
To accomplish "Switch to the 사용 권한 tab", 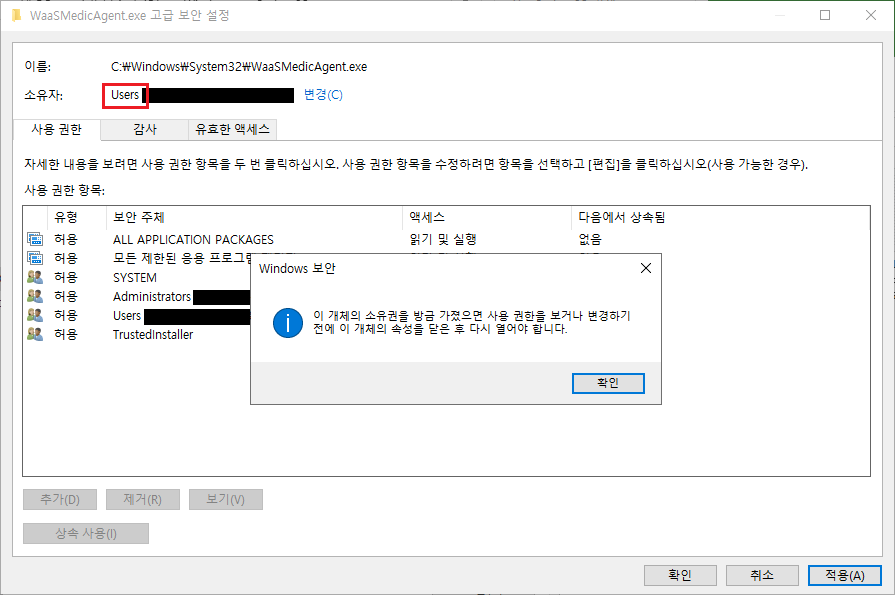I will click(57, 130).
